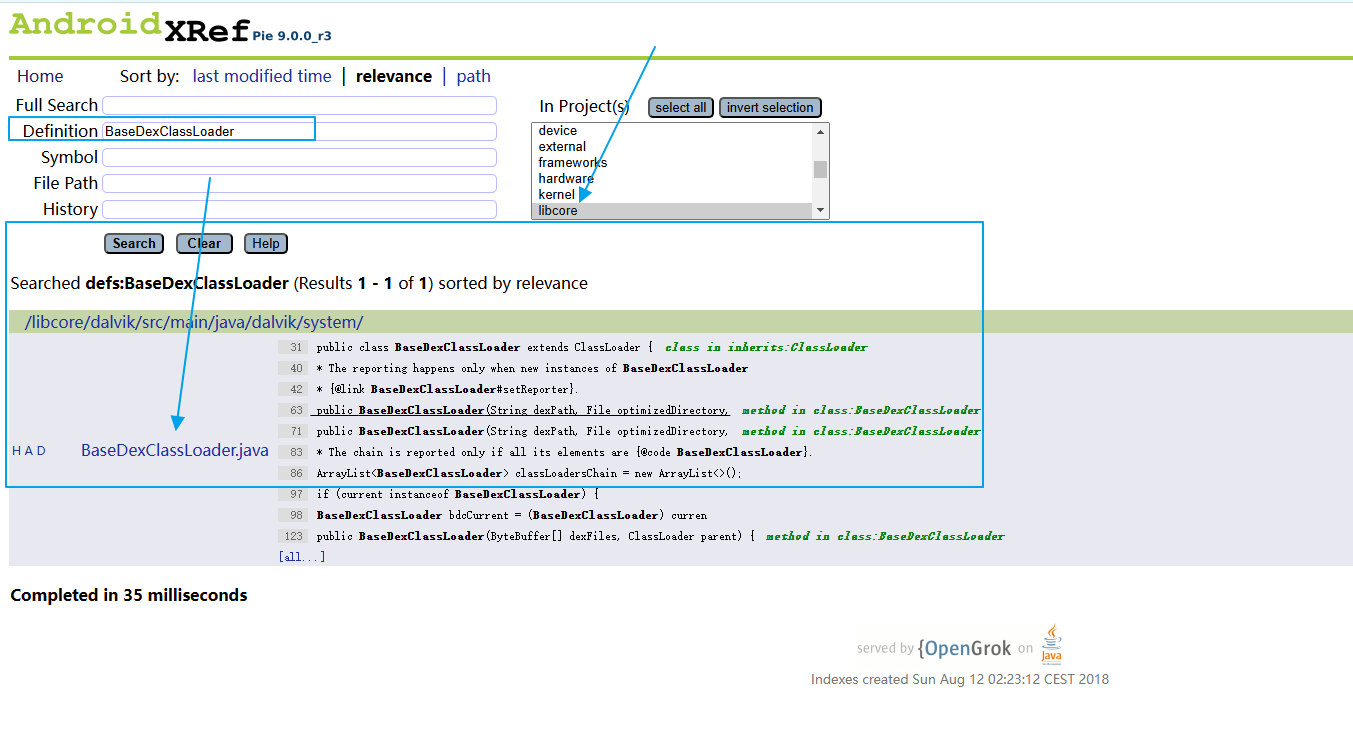
Task: Choose the hardware project
Action: [x=672, y=179]
